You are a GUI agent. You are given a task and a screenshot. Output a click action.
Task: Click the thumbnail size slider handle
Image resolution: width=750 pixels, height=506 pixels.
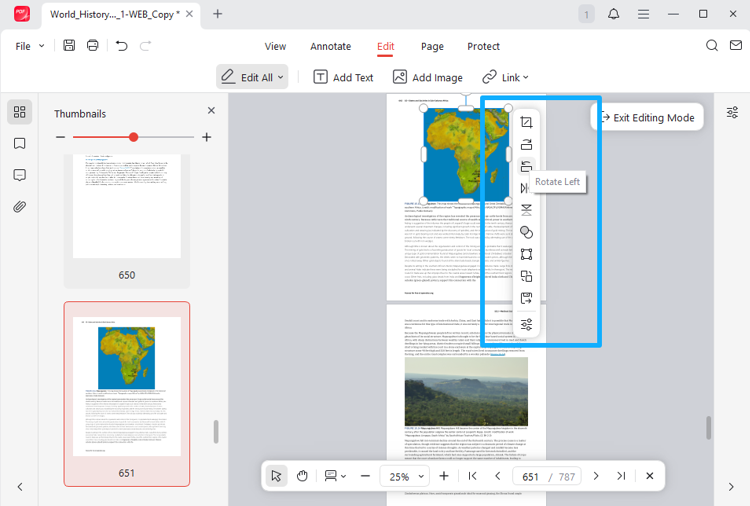point(133,137)
